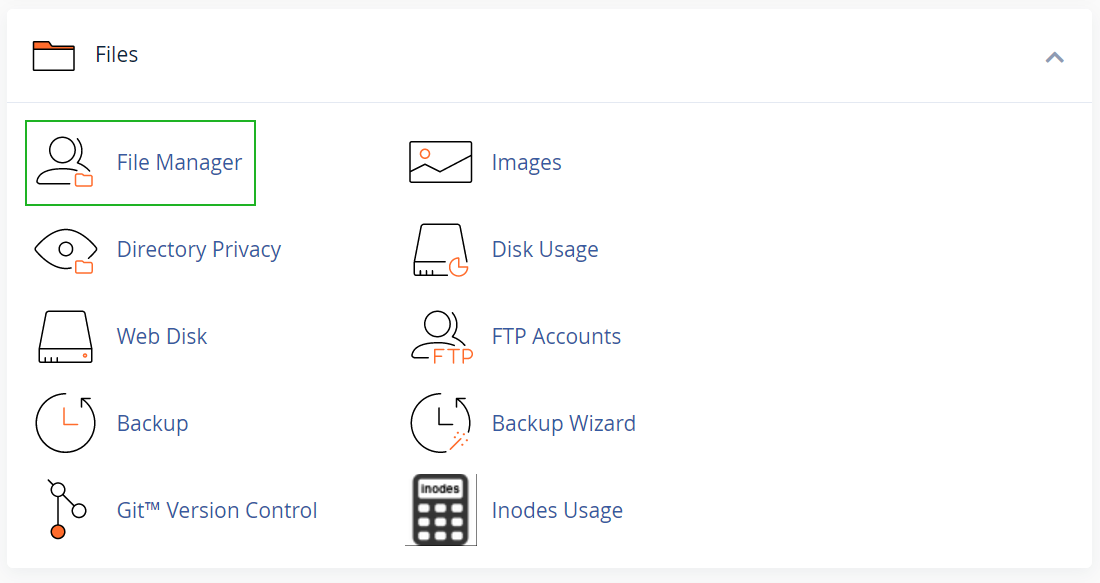
Task: Open the FTP Accounts user icon
Action: click(x=442, y=337)
